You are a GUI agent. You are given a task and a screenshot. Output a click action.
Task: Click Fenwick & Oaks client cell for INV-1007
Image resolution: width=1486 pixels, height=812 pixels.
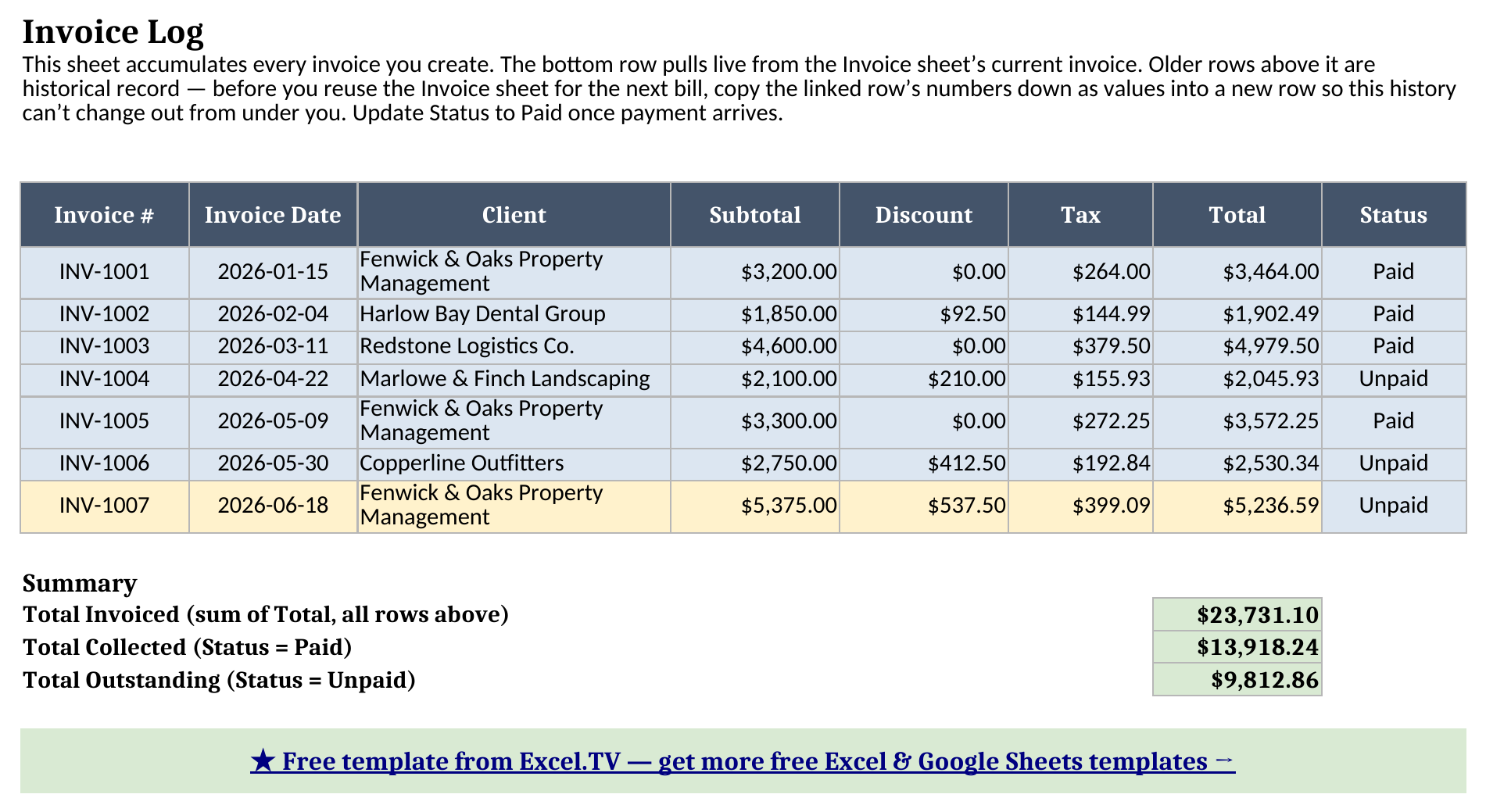pos(514,506)
